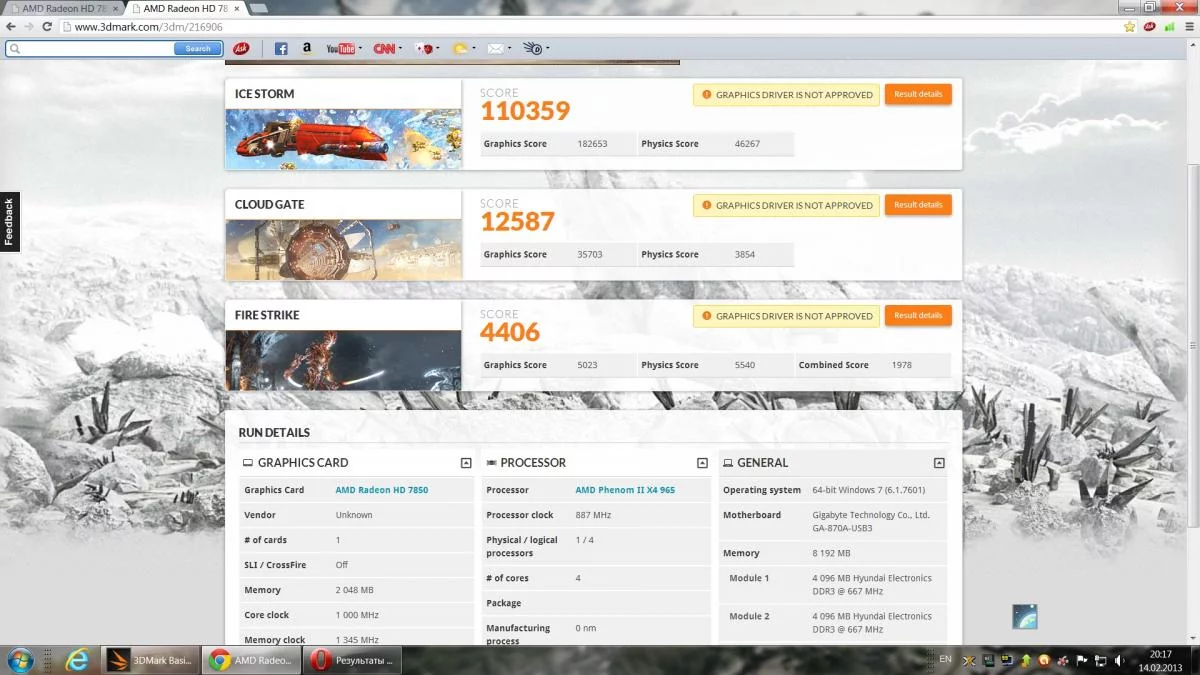Collapse the Processor section
Image resolution: width=1200 pixels, height=675 pixels.
coord(702,463)
